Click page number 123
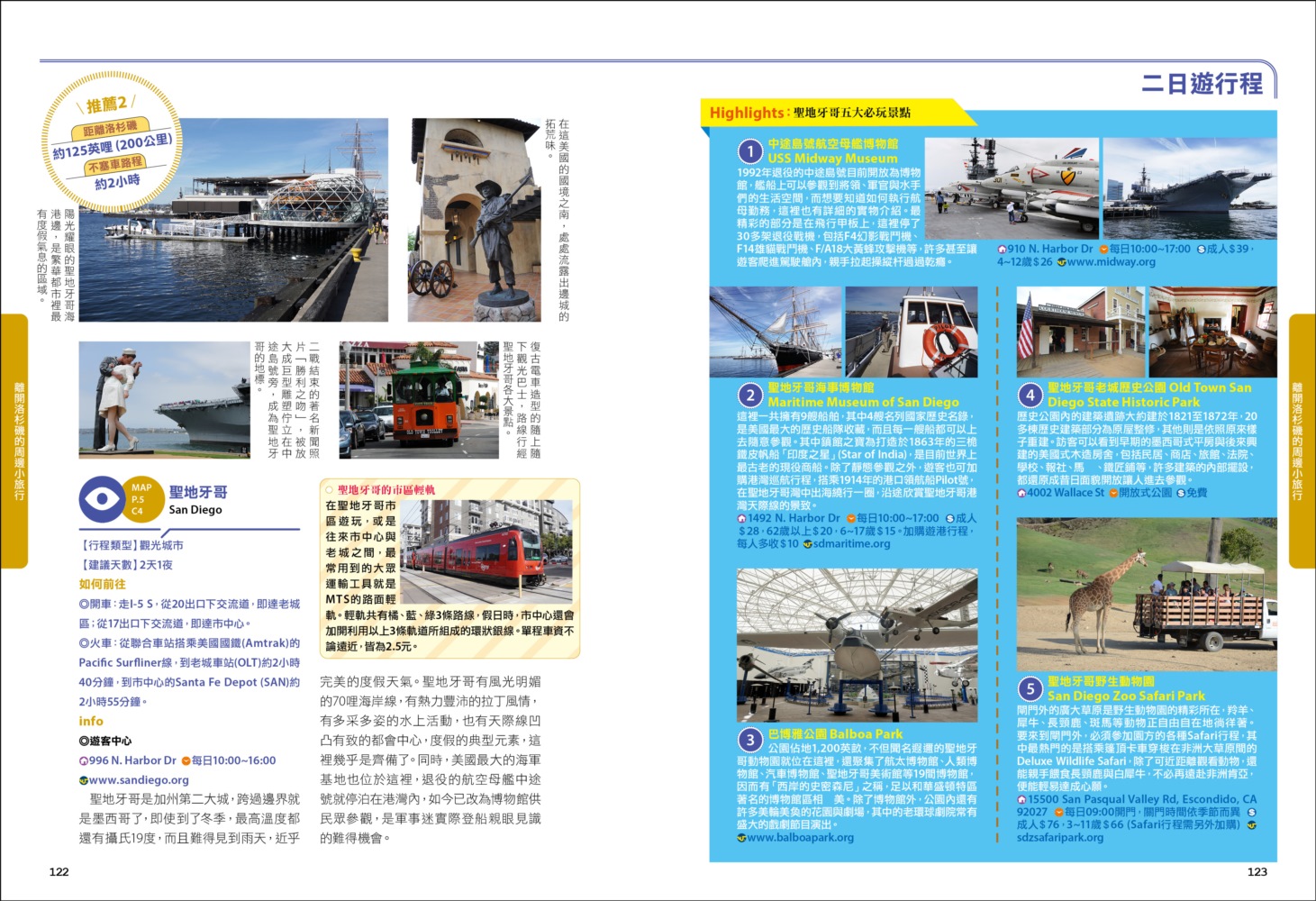1316x901 pixels. pyautogui.click(x=1257, y=871)
